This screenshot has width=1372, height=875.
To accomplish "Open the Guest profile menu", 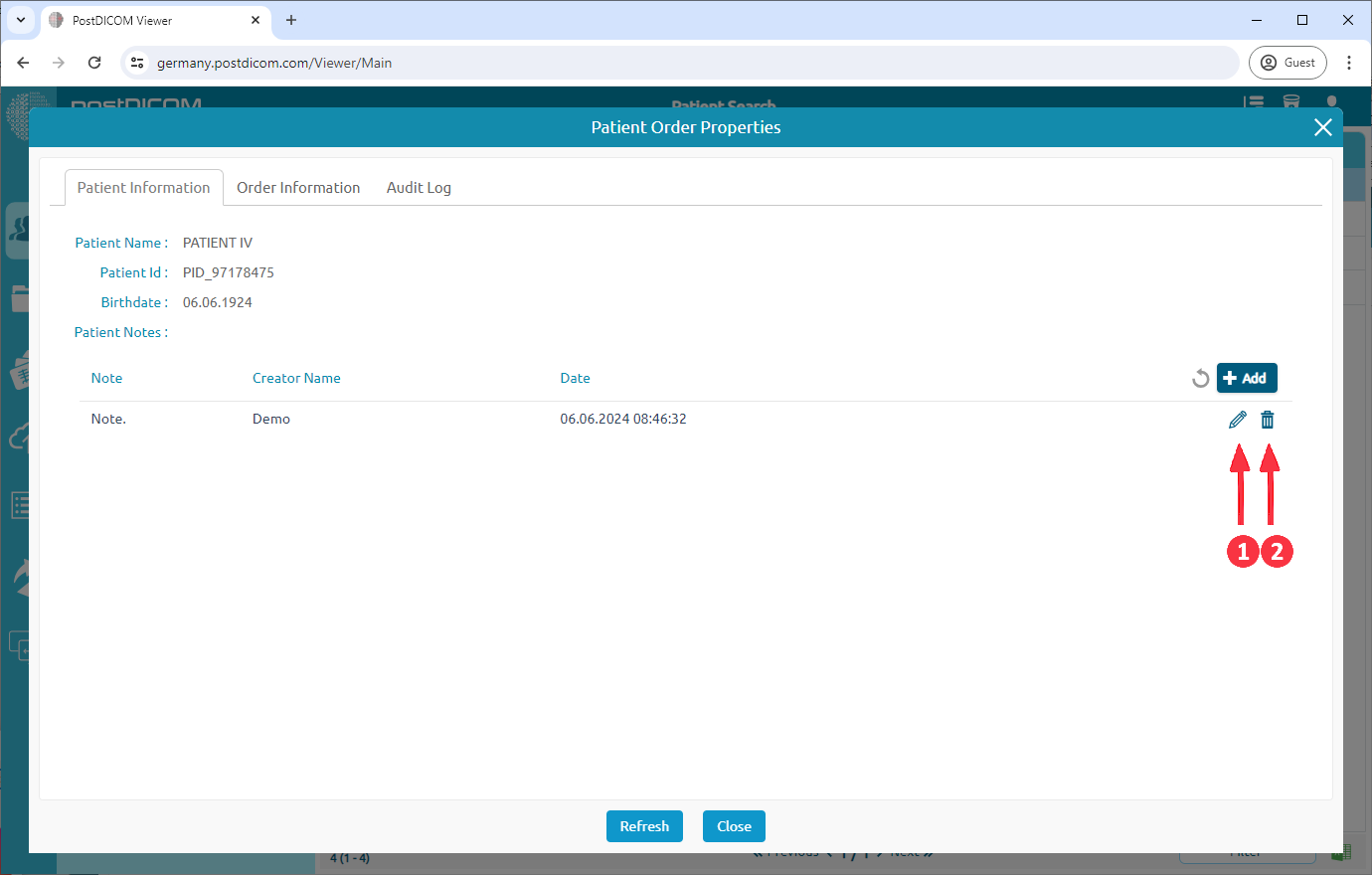I will 1287,63.
